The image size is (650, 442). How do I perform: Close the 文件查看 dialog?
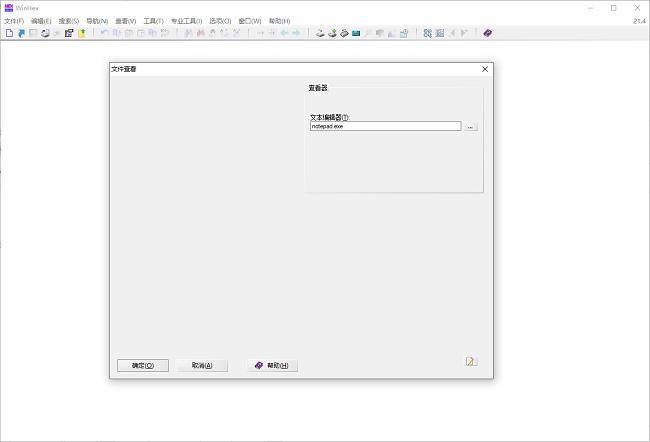tap(485, 69)
